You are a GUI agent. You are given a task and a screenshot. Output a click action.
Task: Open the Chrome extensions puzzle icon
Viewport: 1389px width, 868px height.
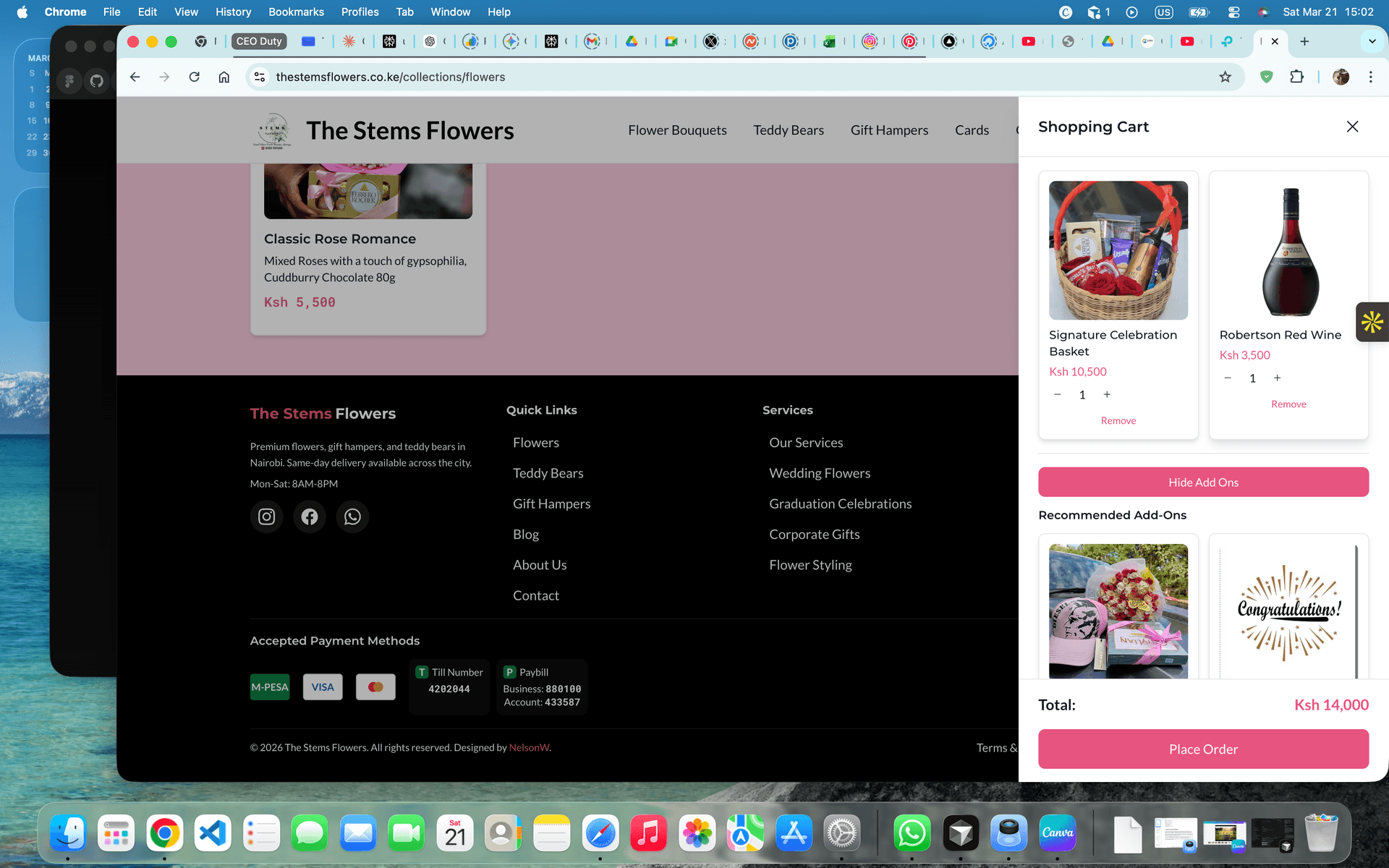[x=1296, y=77]
